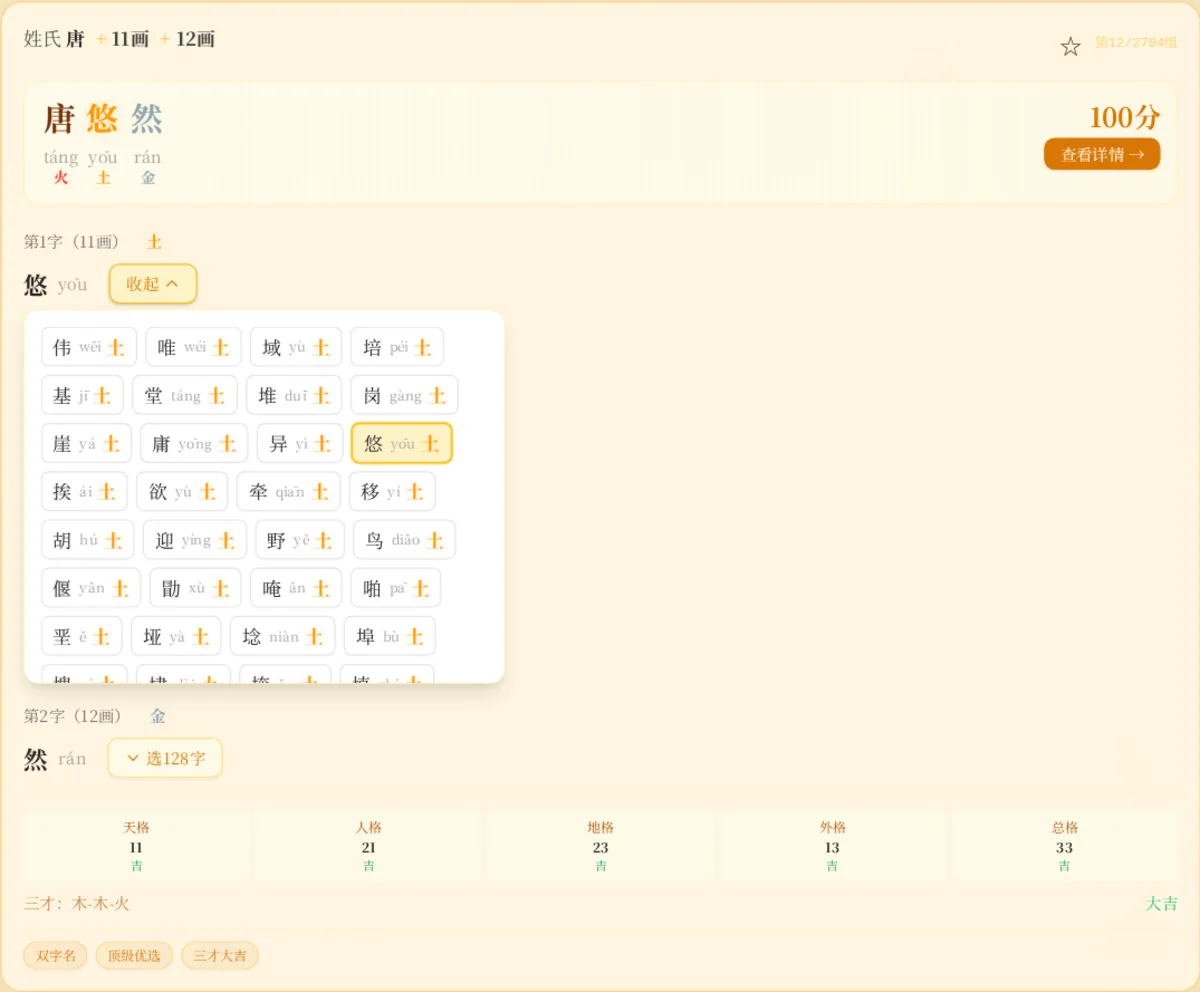Pick the 堆 duī chip
Viewport: 1200px width, 992px height.
coord(294,395)
